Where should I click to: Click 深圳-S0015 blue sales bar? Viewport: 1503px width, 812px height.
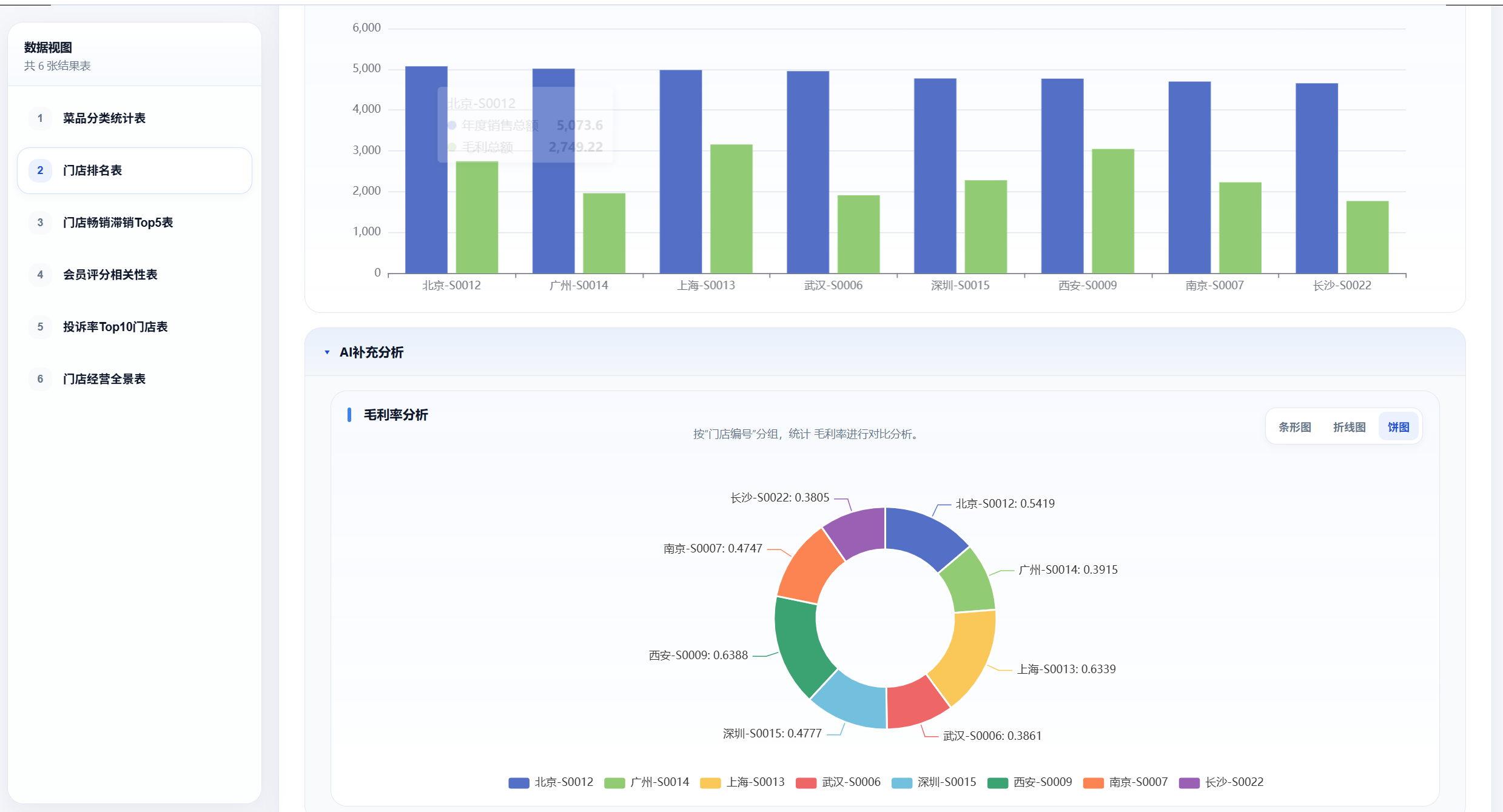[935, 176]
